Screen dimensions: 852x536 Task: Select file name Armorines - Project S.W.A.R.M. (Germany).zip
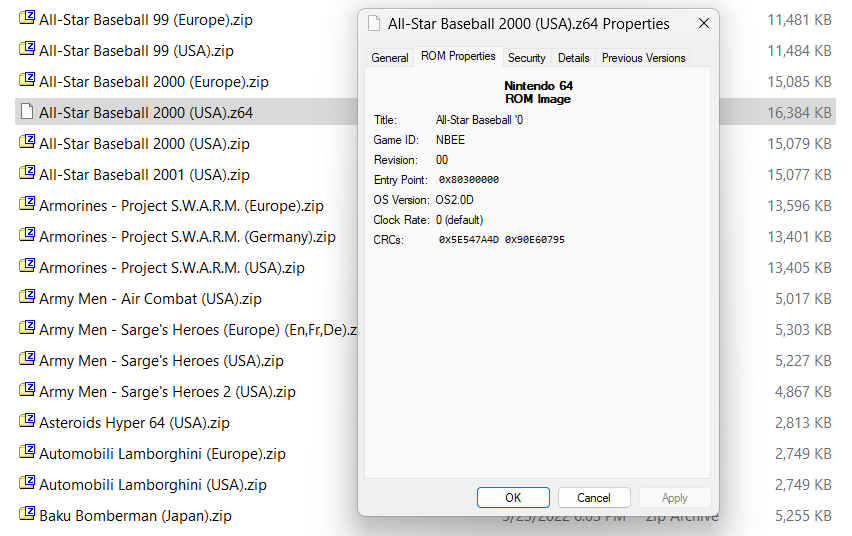tap(187, 236)
